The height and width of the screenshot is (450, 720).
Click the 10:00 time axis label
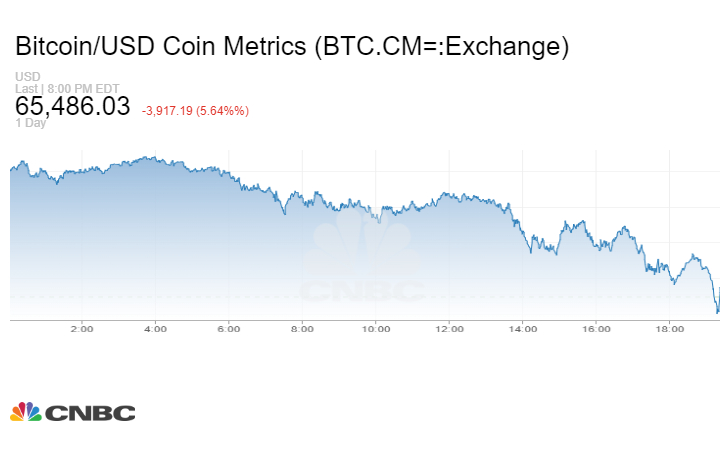(376, 328)
